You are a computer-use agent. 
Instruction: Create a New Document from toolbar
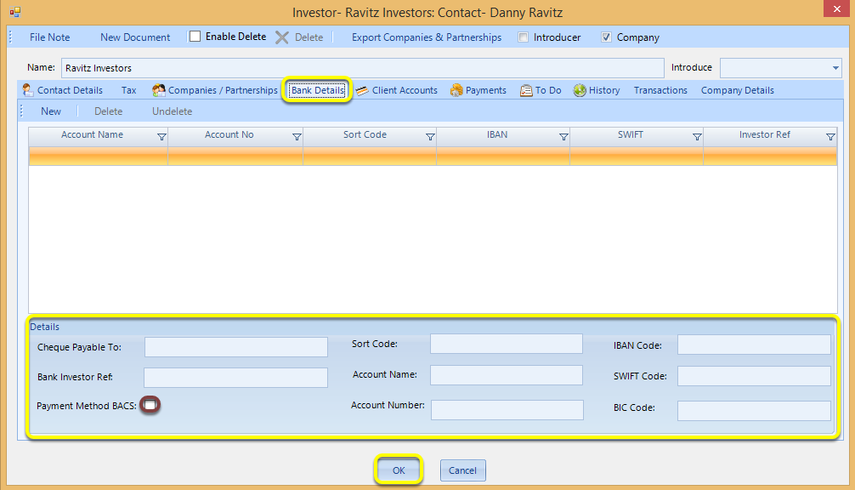(x=135, y=38)
